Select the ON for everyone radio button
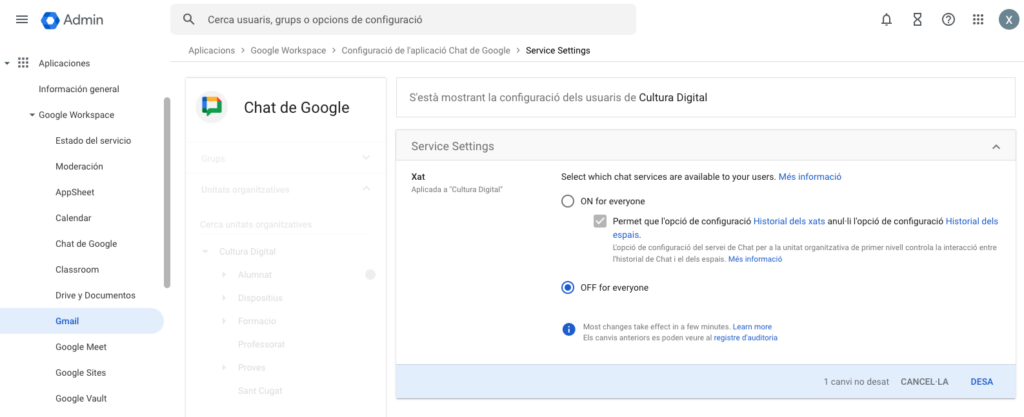 click(x=568, y=201)
